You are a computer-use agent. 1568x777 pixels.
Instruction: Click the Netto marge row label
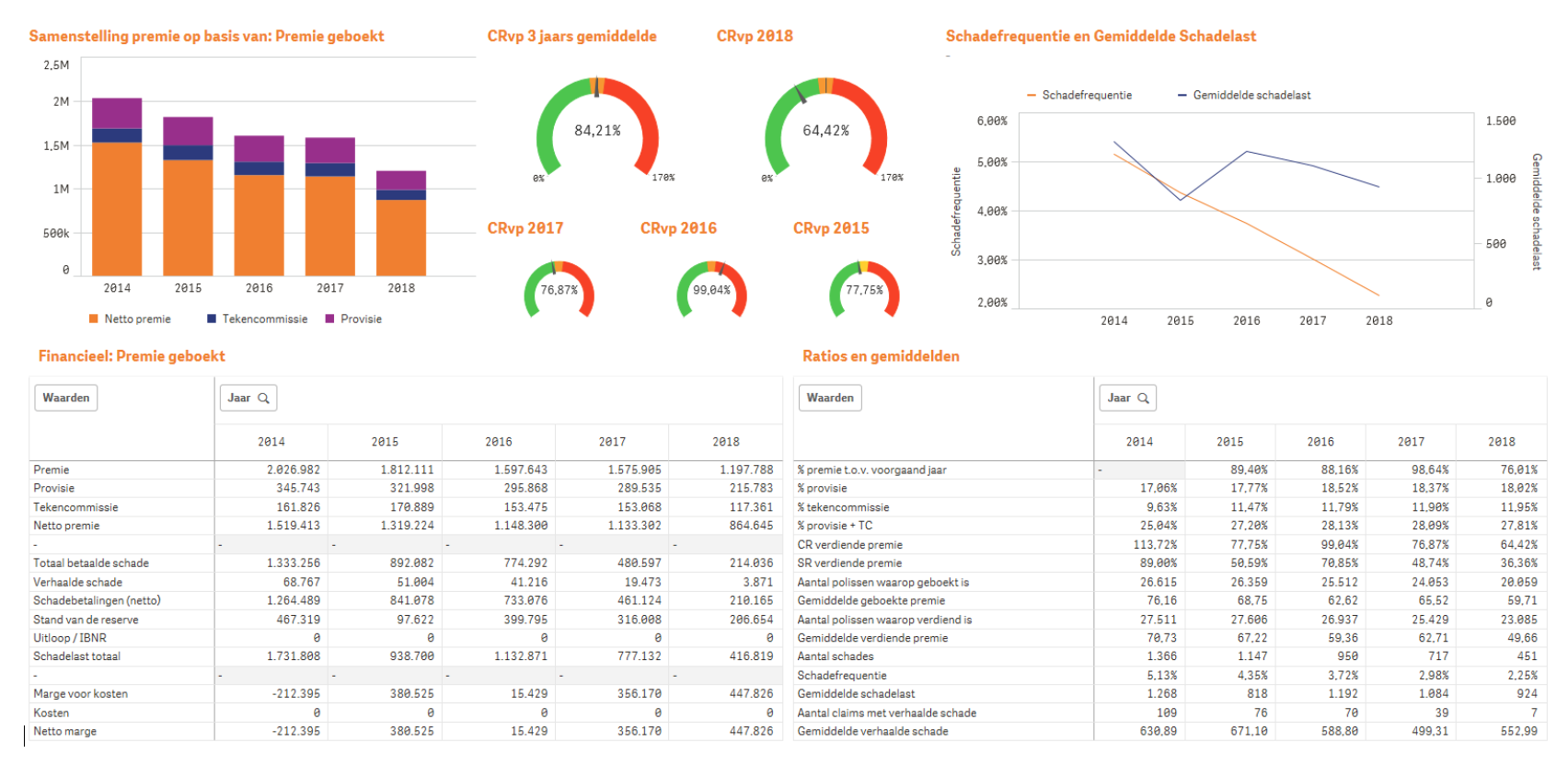[x=65, y=731]
